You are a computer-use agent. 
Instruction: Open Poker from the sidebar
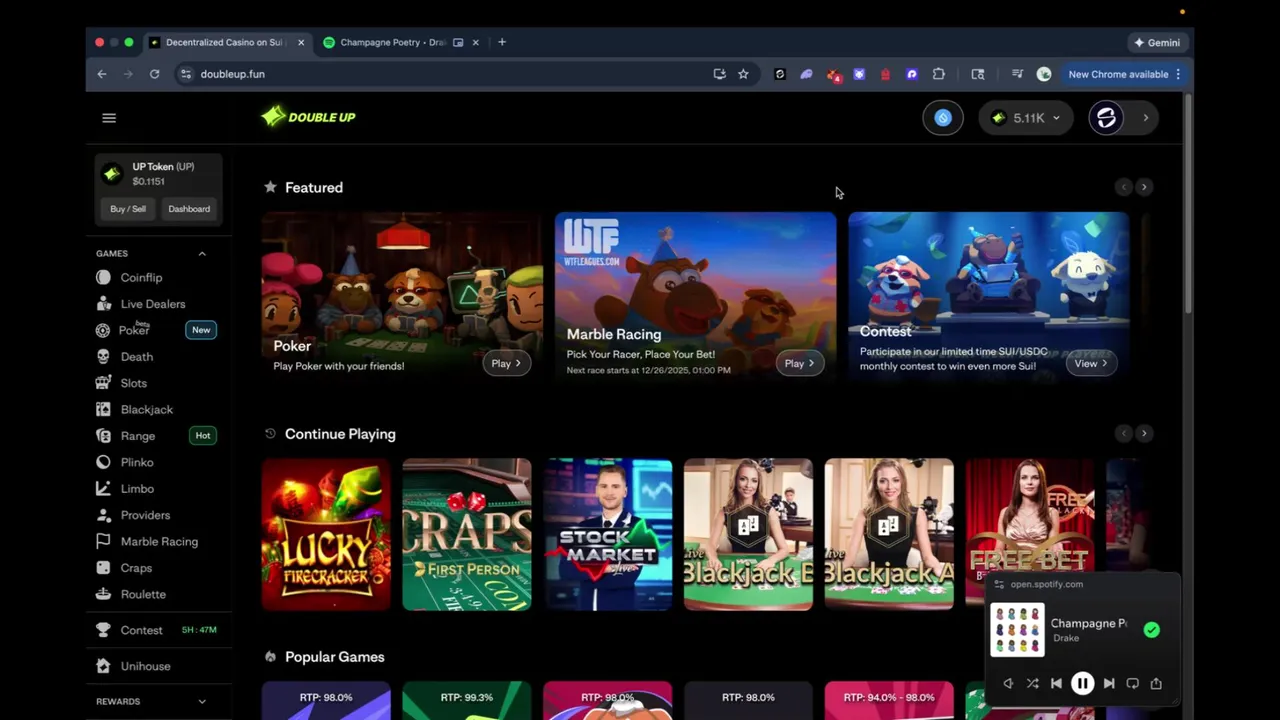point(133,330)
